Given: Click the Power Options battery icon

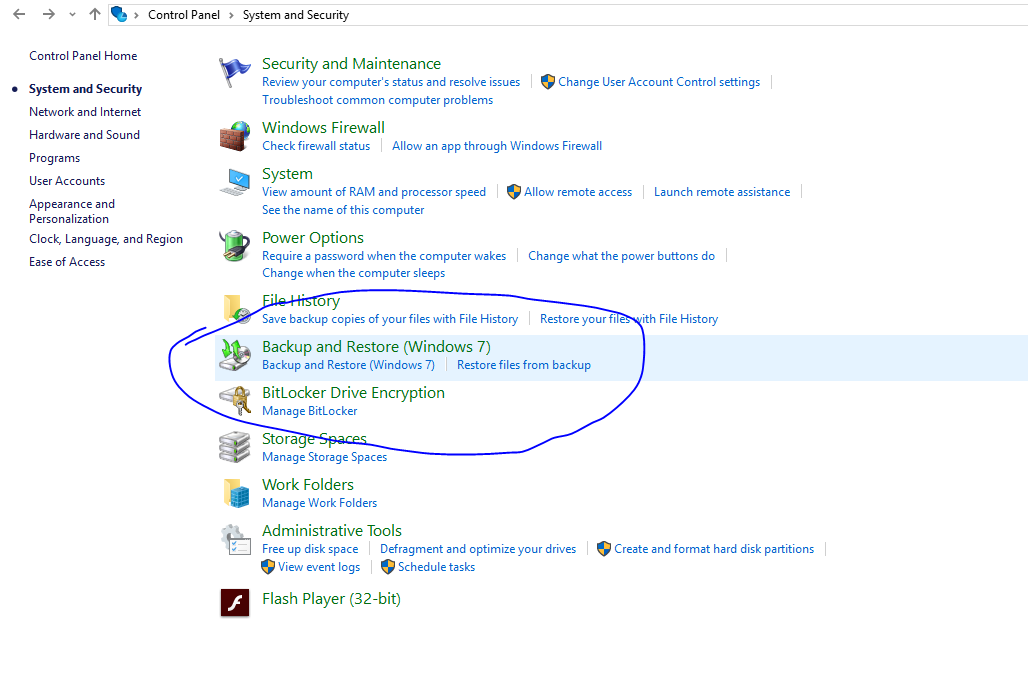Looking at the screenshot, I should [x=235, y=246].
